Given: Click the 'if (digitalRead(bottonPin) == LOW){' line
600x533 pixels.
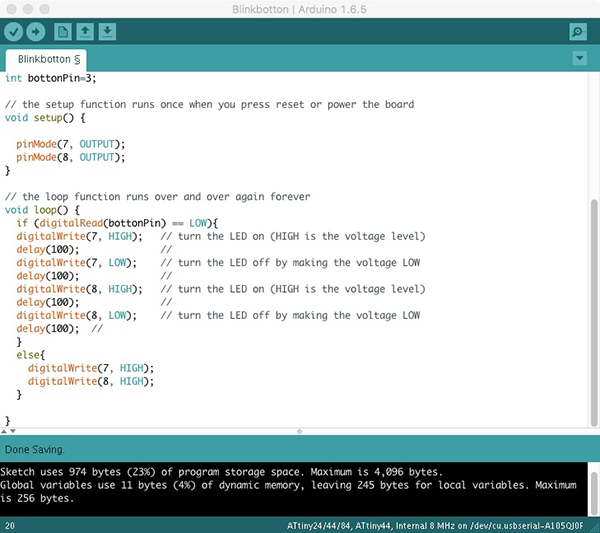Looking at the screenshot, I should pyautogui.click(x=117, y=223).
